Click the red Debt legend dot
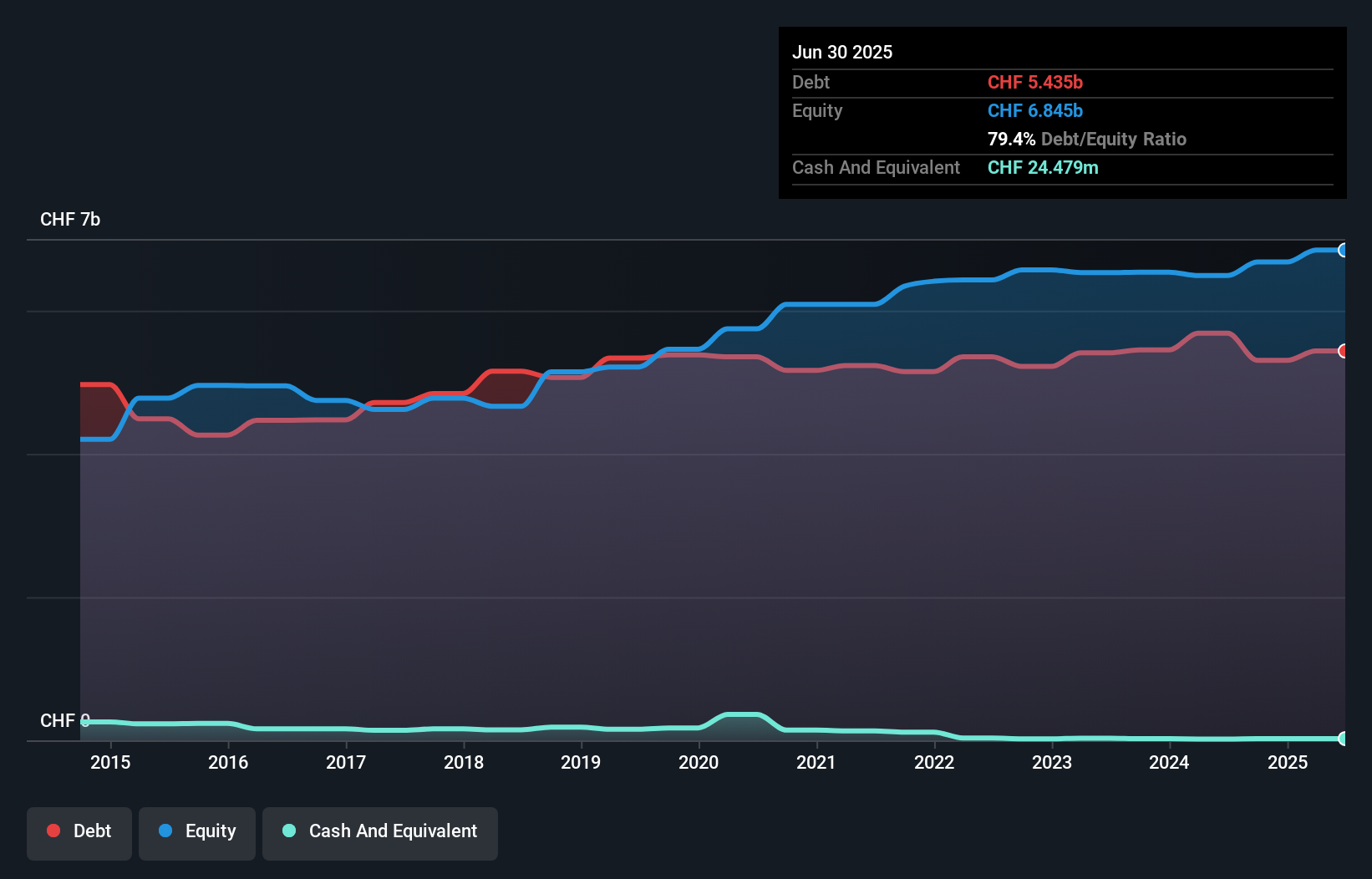Screen dimensions: 1372x879 (x=53, y=831)
